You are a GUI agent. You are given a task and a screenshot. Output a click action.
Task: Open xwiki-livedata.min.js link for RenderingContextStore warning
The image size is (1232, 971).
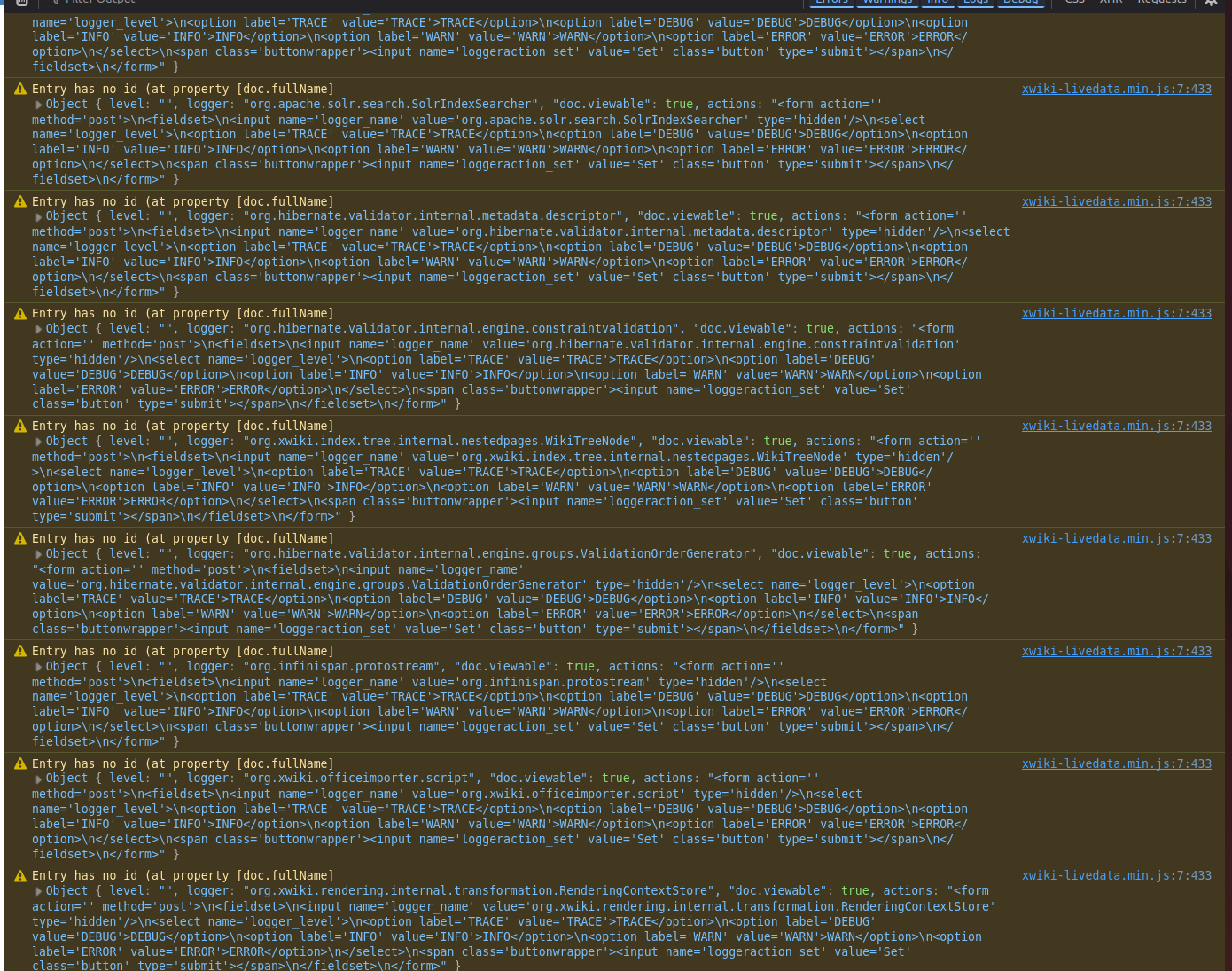point(1116,875)
